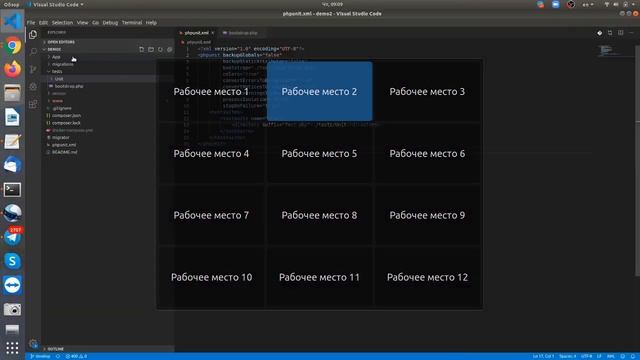Switch to the bootstrap.php tab
This screenshot has width=640, height=360.
click(x=241, y=33)
